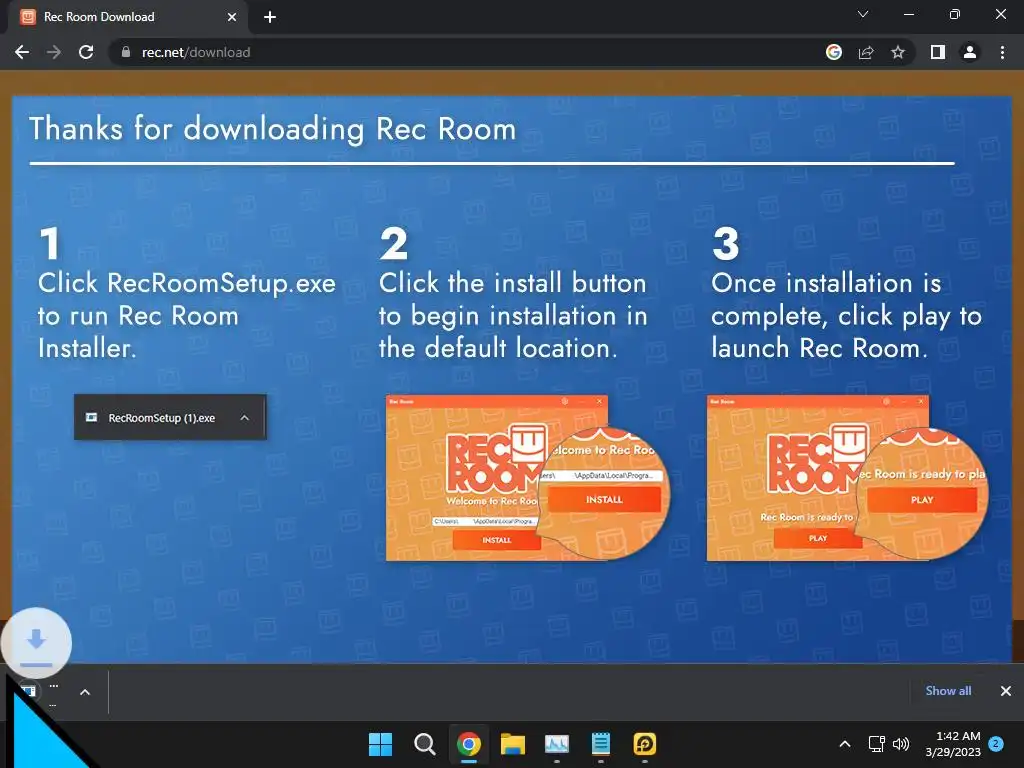Click the Chrome taskbar icon
This screenshot has height=768, width=1024.
click(x=469, y=744)
